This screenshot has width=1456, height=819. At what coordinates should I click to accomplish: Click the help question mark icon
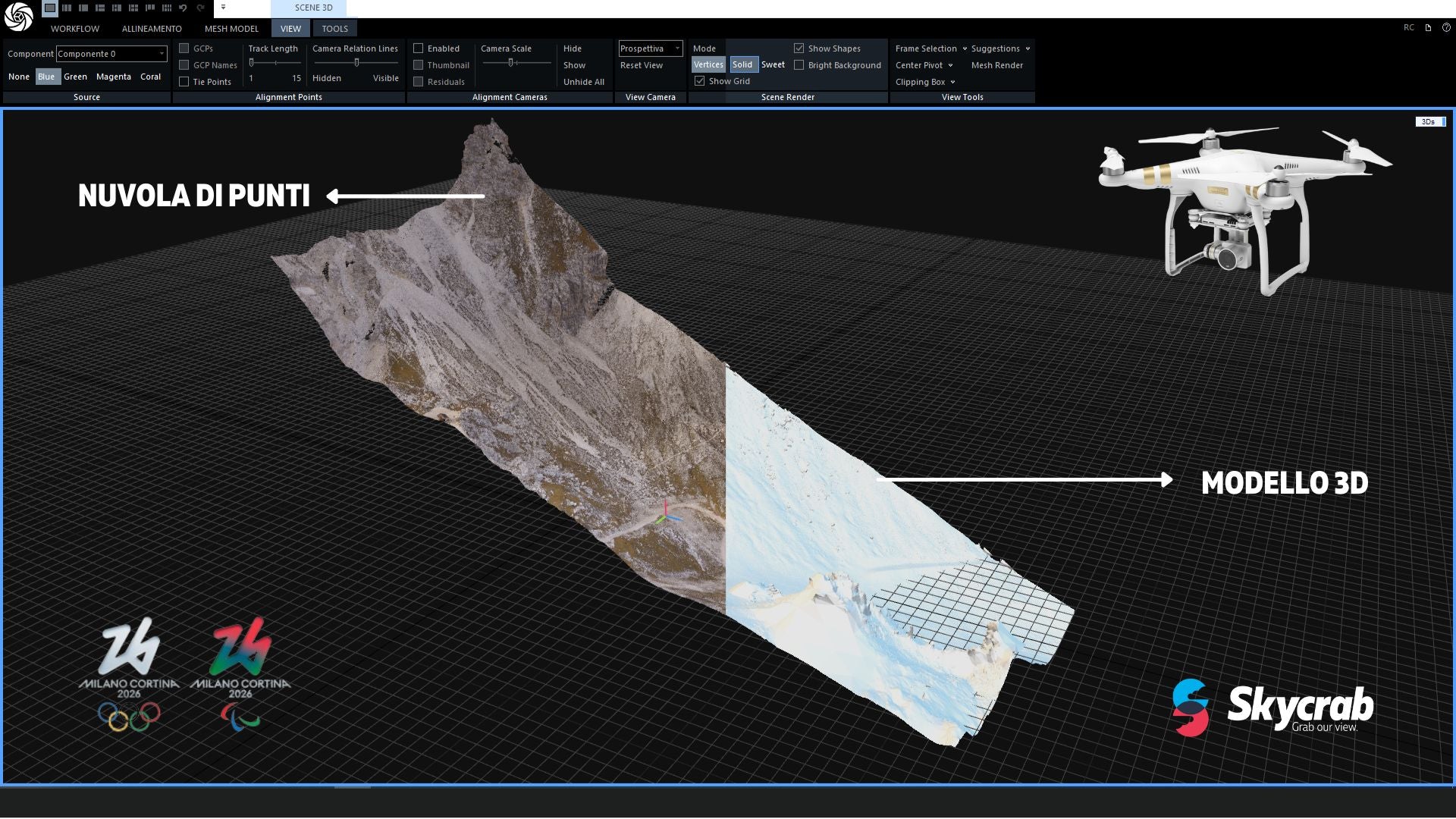1446,27
